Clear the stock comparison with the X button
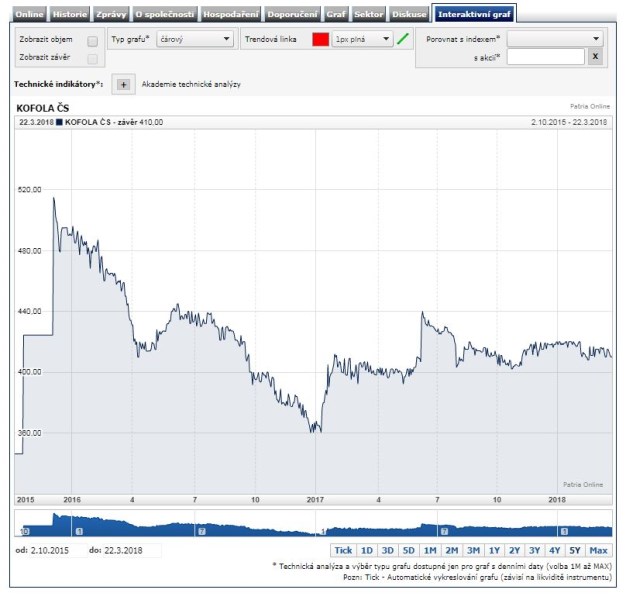This screenshot has height=600, width=626. coord(595,57)
